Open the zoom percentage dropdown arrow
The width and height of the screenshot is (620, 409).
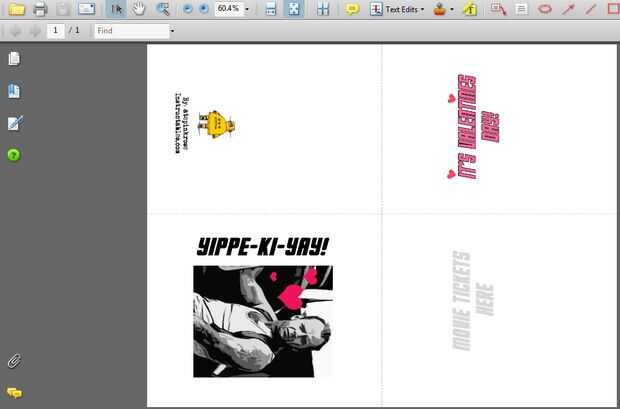247,9
